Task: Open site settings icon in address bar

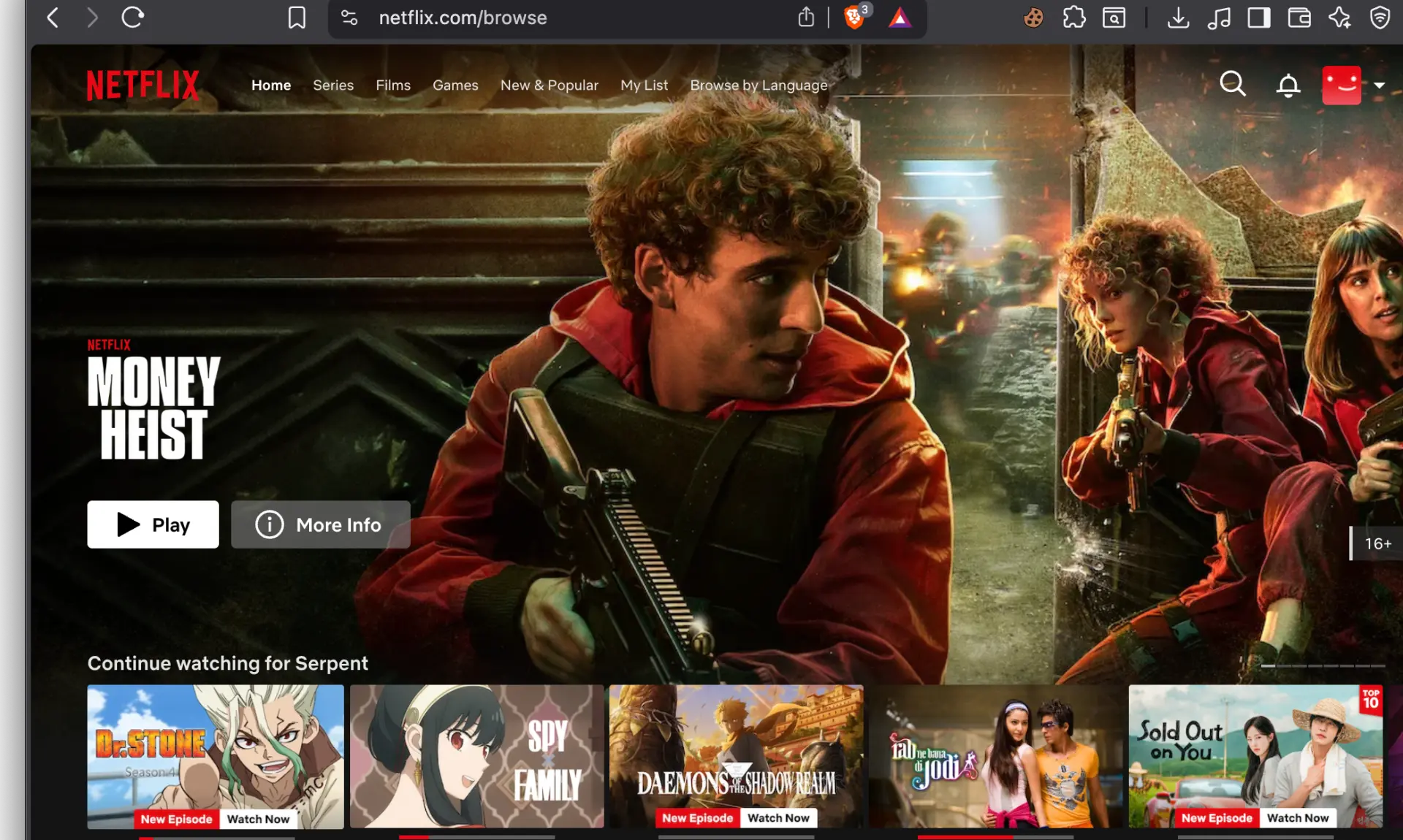Action: (x=349, y=18)
